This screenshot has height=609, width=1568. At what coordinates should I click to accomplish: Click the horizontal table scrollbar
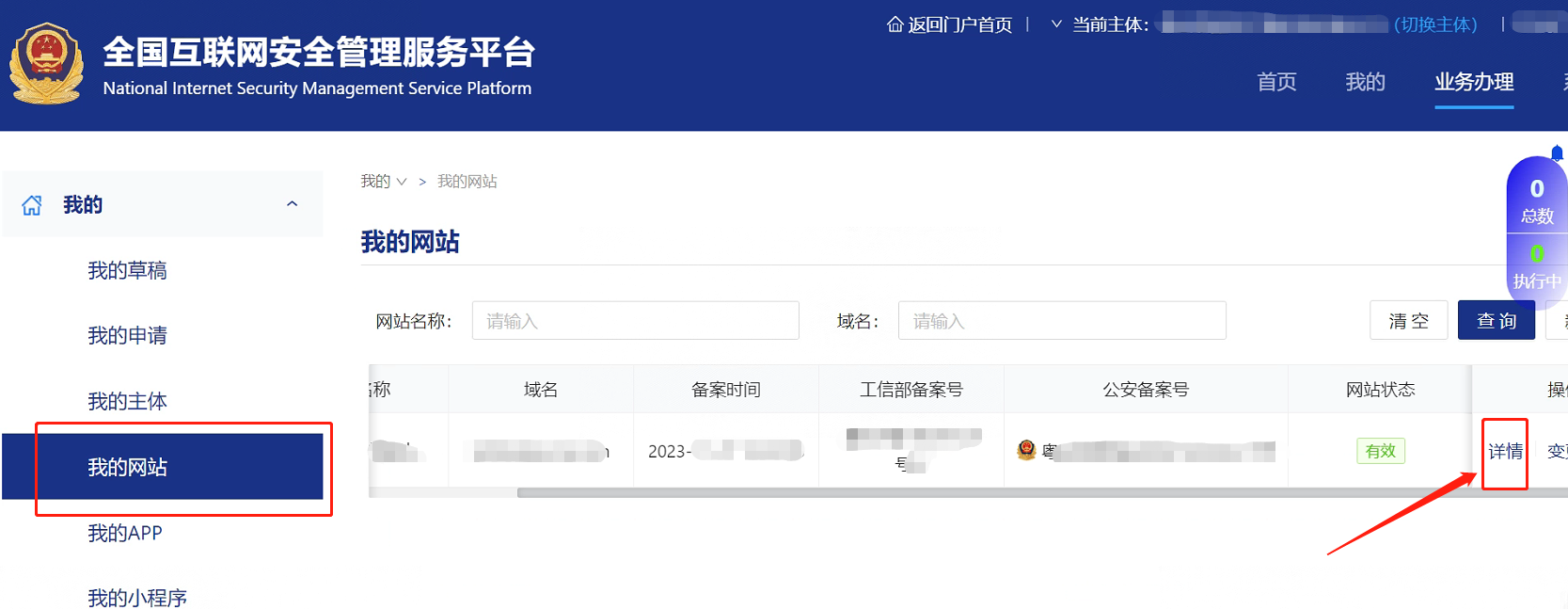point(1042,492)
